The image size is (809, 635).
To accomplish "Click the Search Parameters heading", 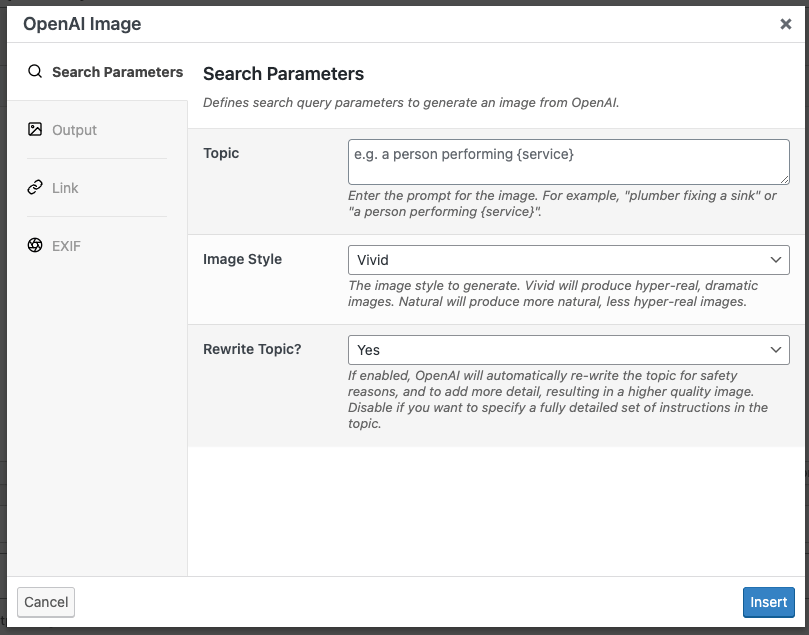I will tap(283, 74).
